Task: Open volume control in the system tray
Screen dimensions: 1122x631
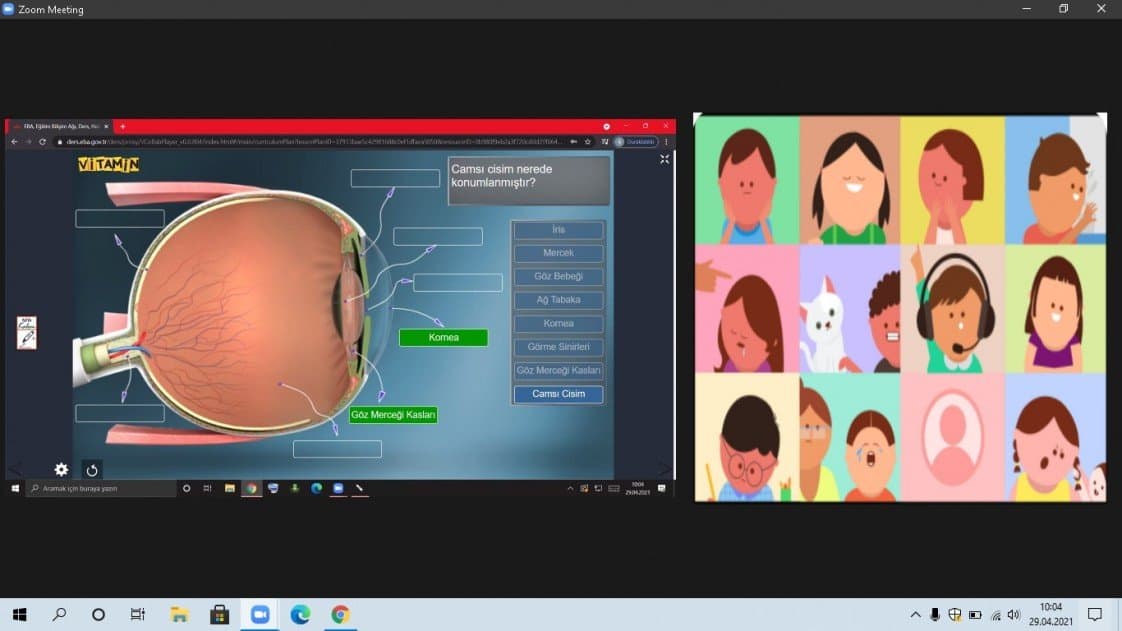Action: click(x=1014, y=615)
